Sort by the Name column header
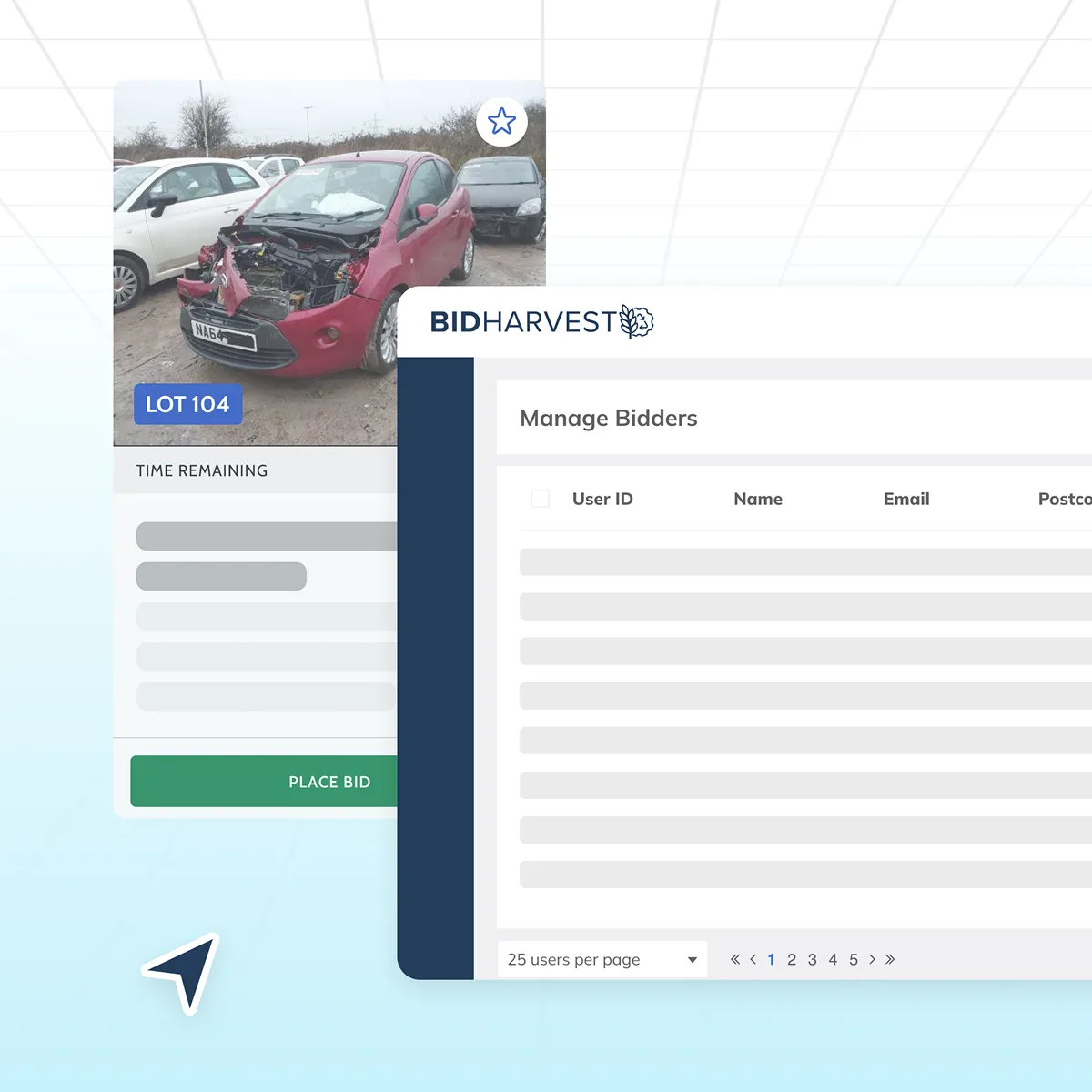Screen dimensions: 1092x1092 coord(758,499)
